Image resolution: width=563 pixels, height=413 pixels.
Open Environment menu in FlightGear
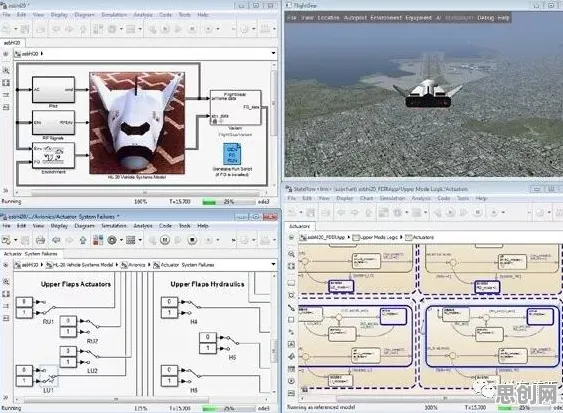(386, 18)
